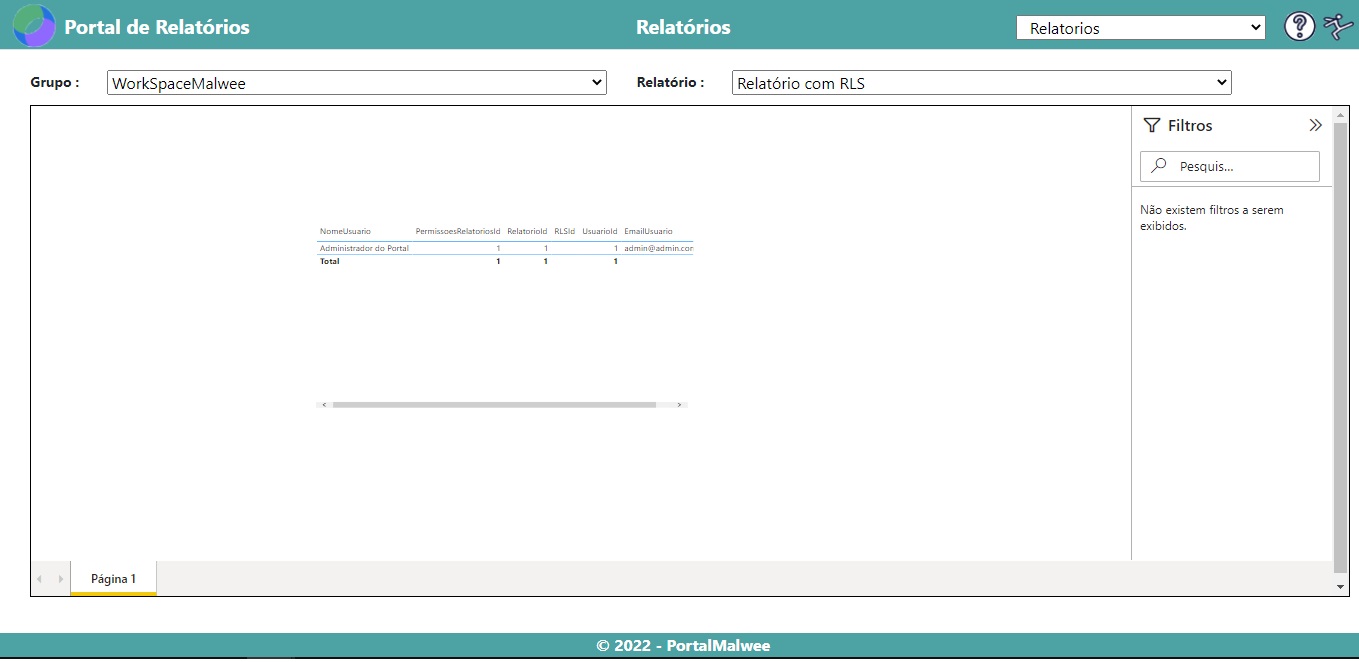1359x662 pixels.
Task: Click the EmailUsuario column header
Action: pyautogui.click(x=648, y=231)
